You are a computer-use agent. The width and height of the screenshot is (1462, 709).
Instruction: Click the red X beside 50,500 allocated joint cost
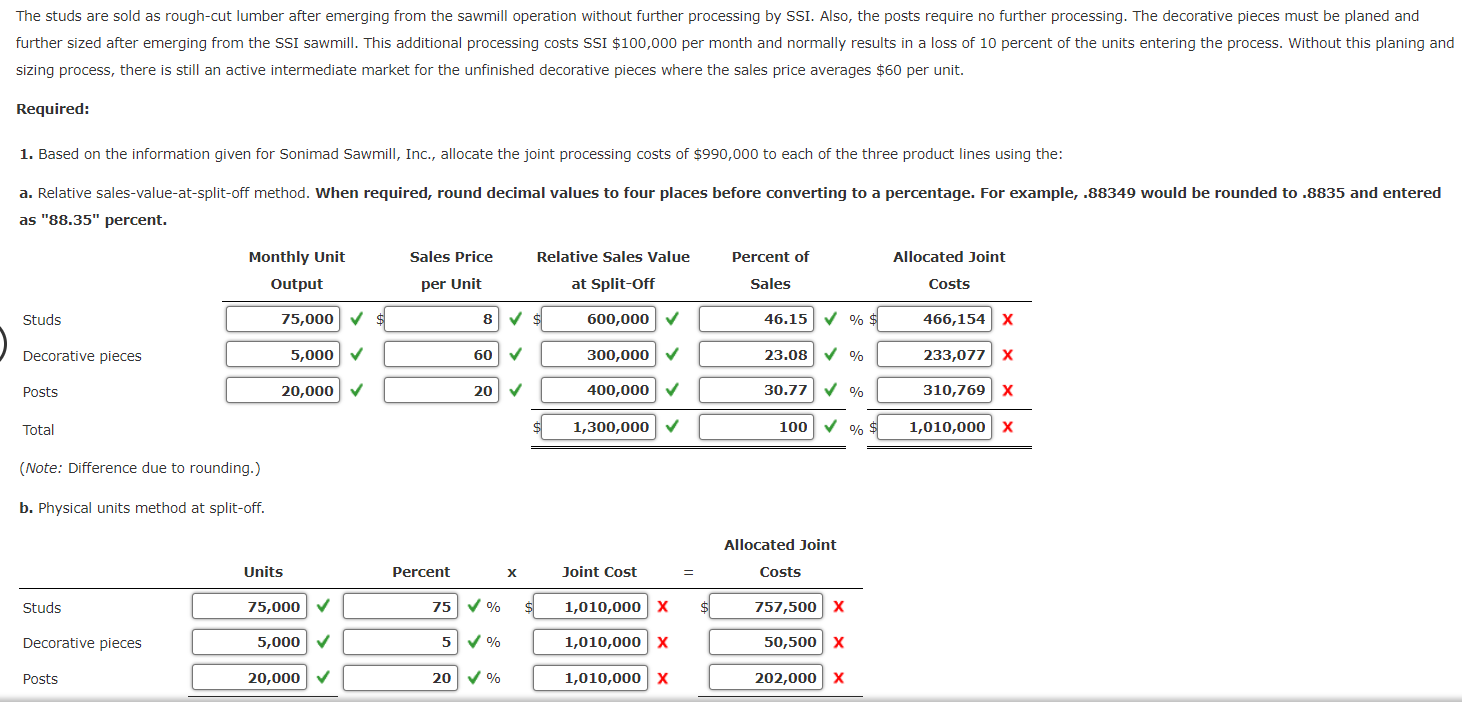tap(838, 642)
